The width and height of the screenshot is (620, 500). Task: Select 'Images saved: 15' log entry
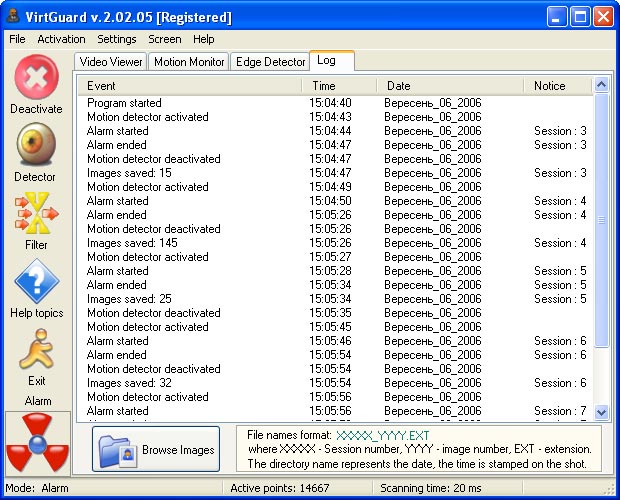pyautogui.click(x=335, y=173)
